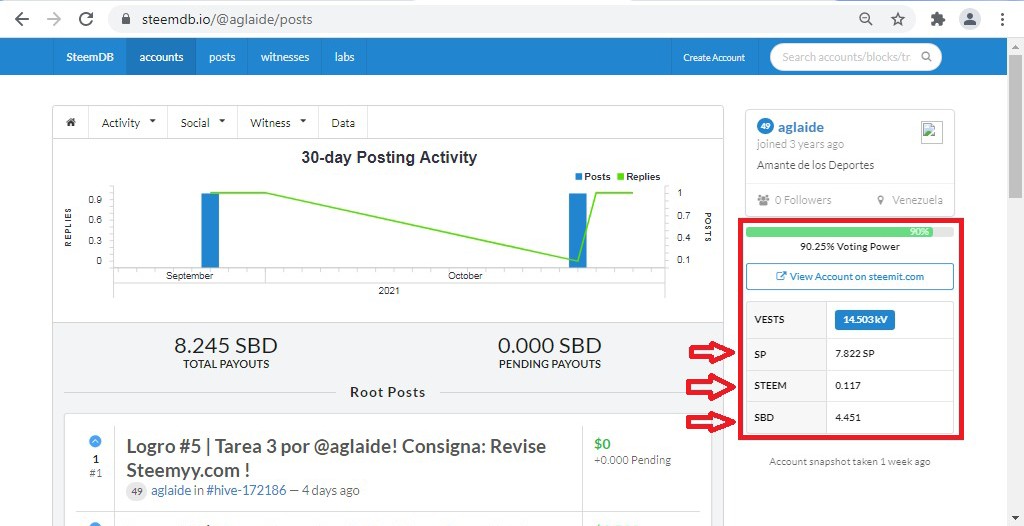Expand the Activity dropdown

(128, 122)
